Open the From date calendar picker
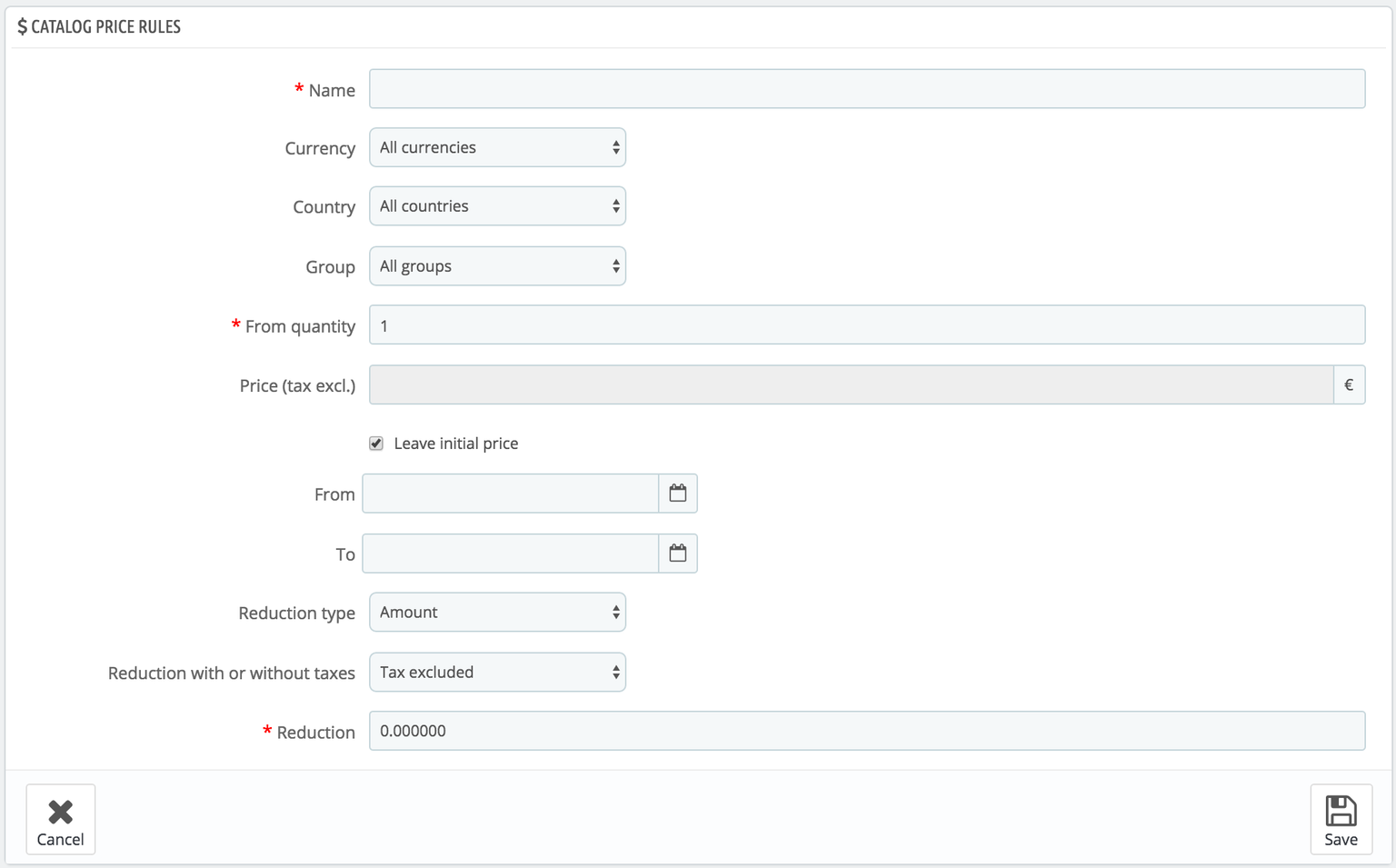Viewport: 1396px width, 868px height. click(x=678, y=494)
